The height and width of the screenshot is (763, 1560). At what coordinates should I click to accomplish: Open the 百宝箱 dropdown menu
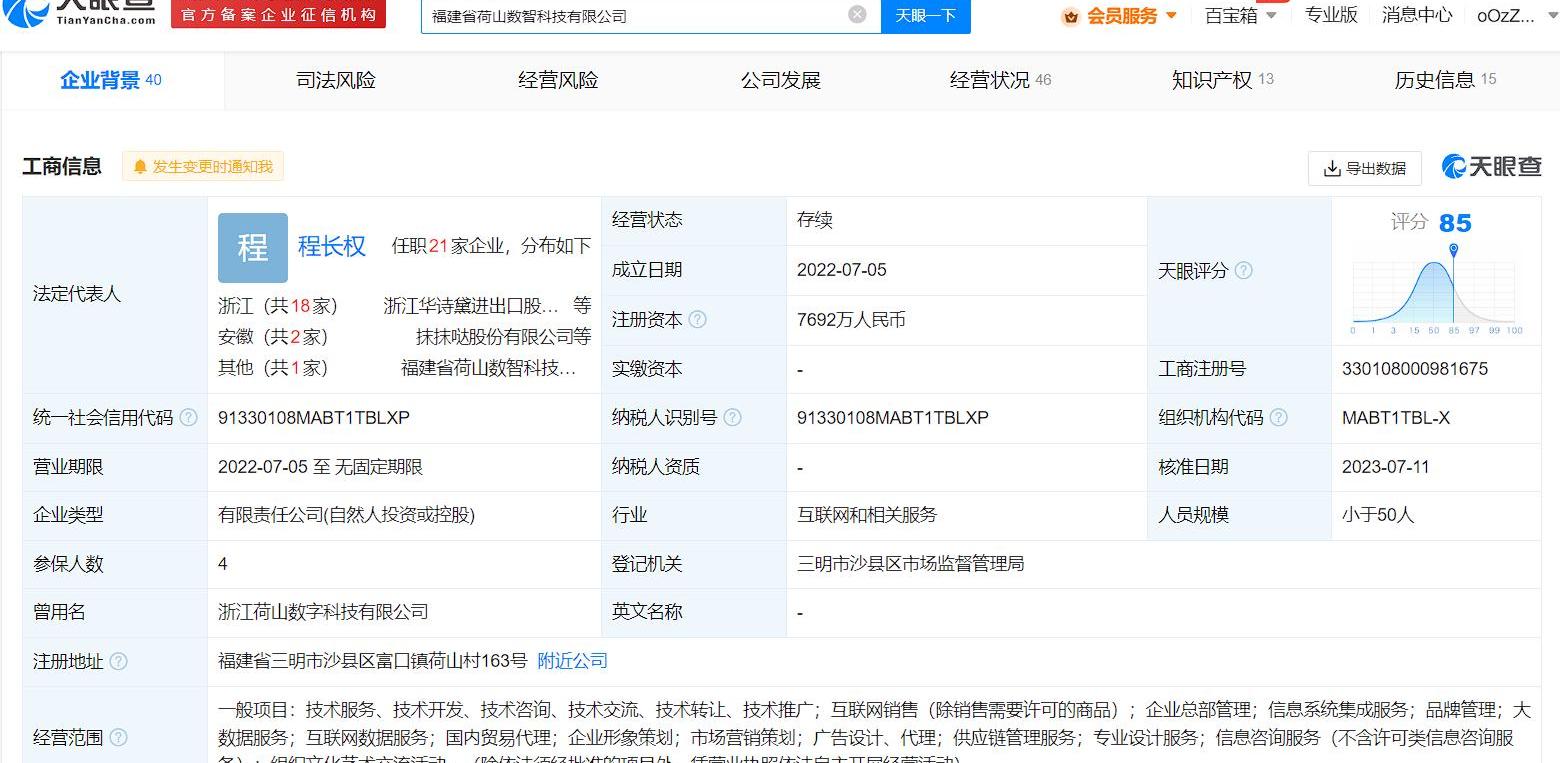pos(1240,16)
